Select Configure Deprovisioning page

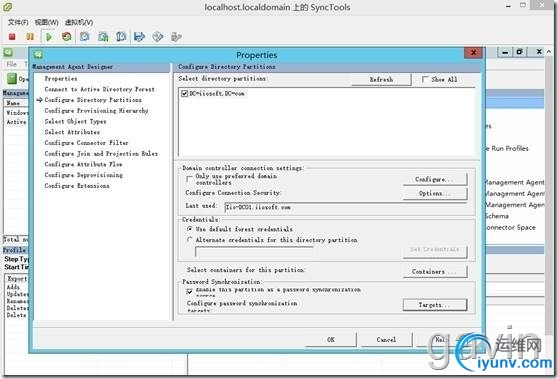tap(84, 175)
